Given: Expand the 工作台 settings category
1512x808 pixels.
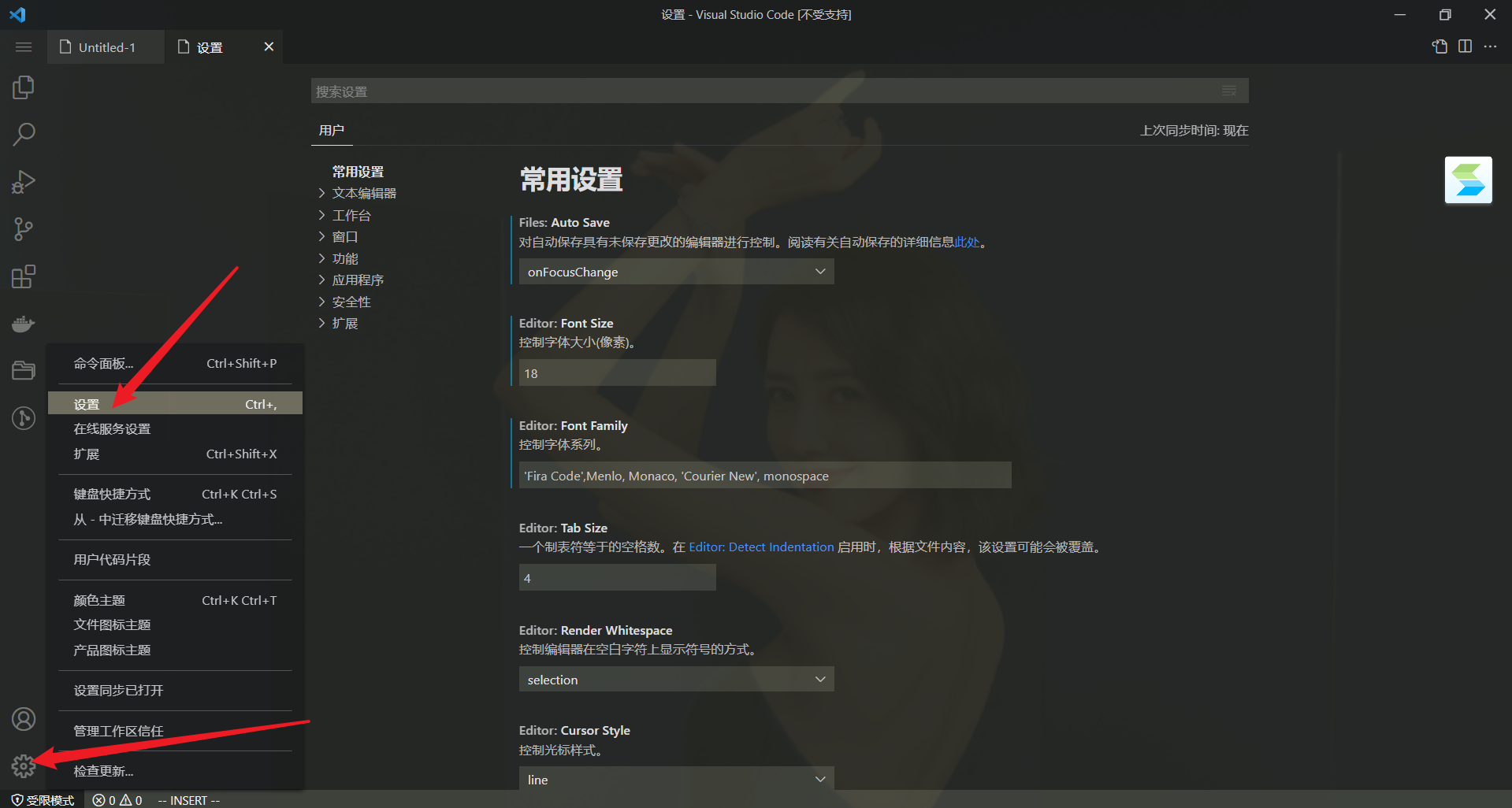Looking at the screenshot, I should pos(345,215).
